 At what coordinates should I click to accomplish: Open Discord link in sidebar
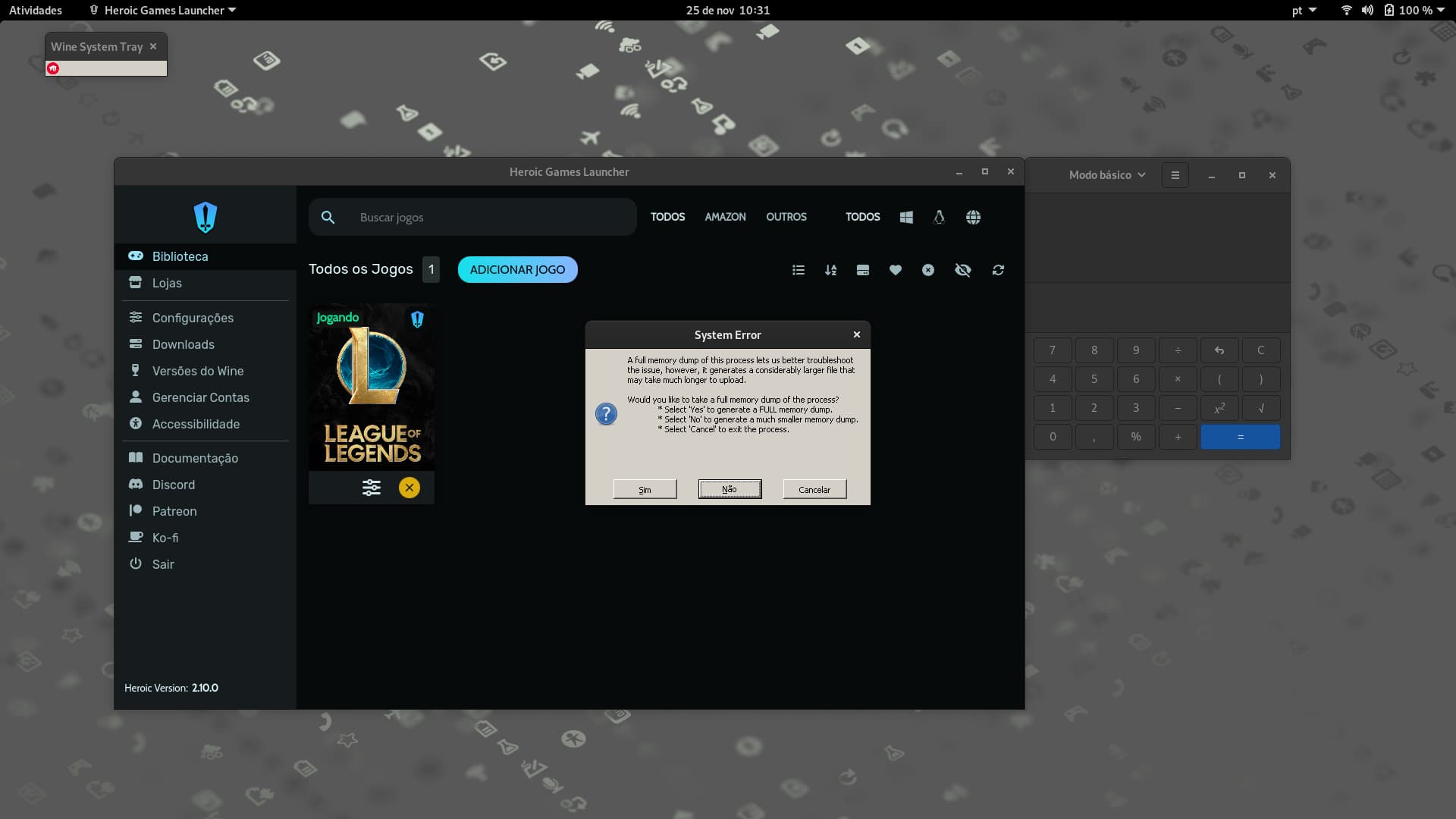click(x=206, y=485)
